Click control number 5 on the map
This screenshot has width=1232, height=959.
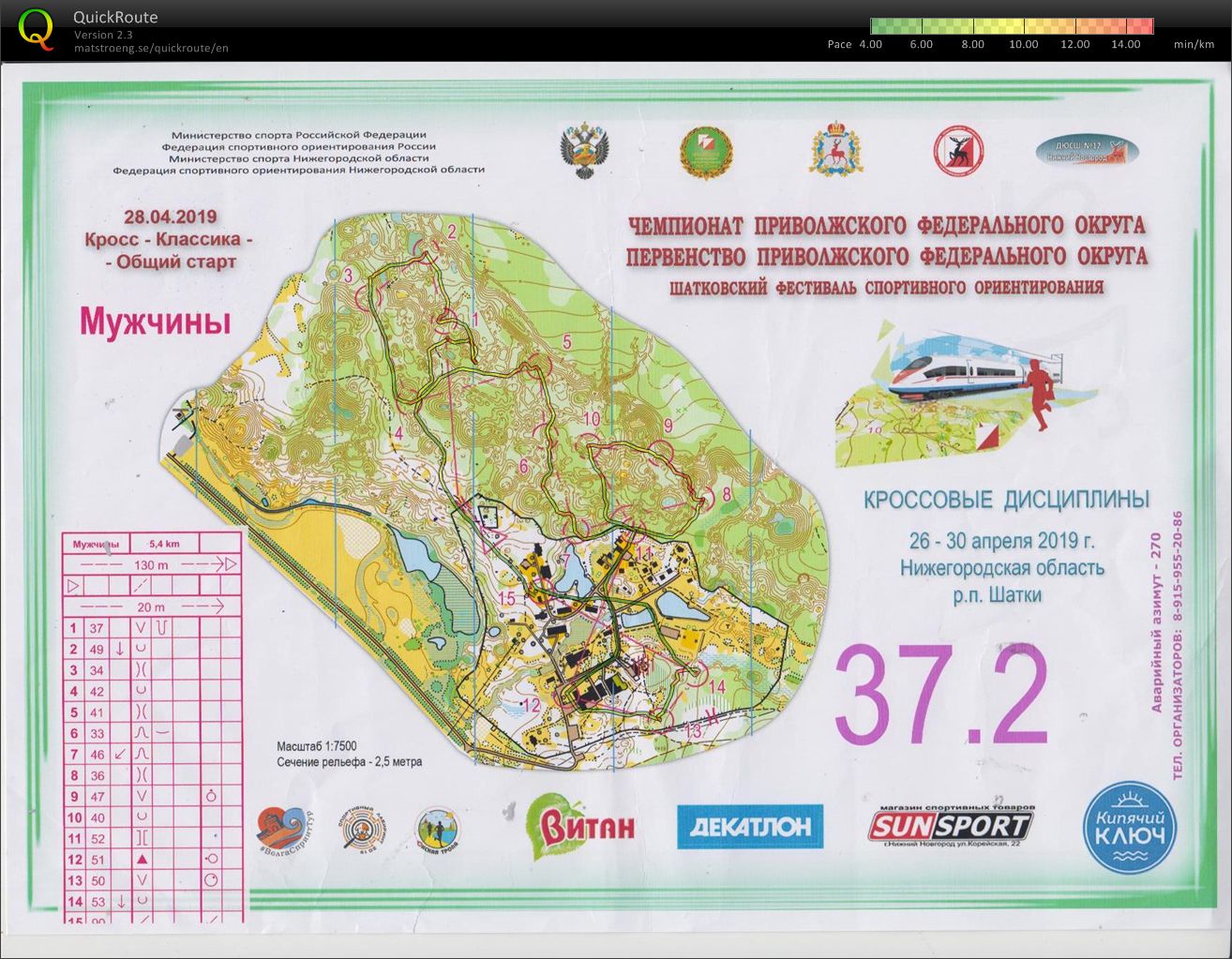coord(566,342)
